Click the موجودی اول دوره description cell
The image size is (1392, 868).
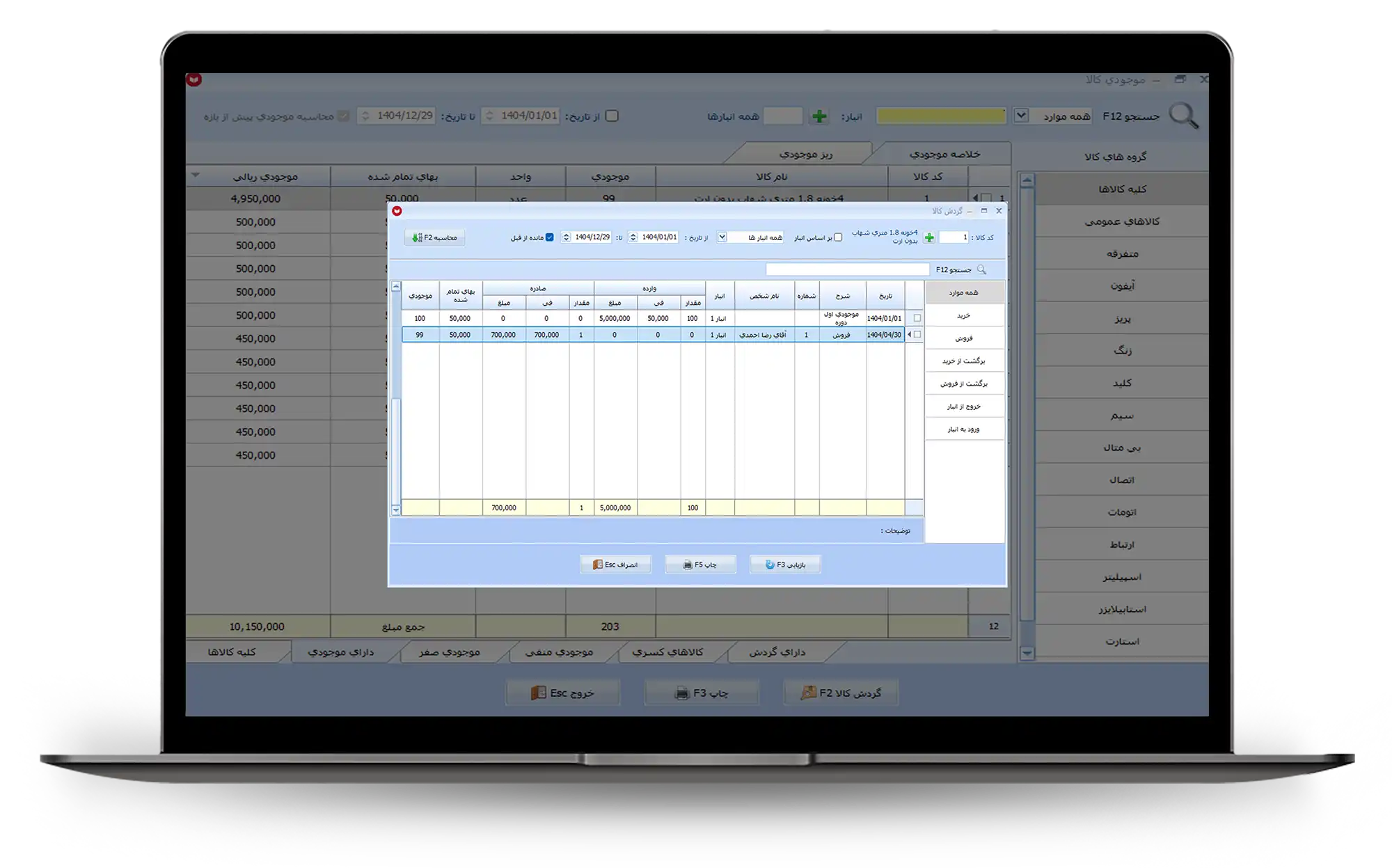click(x=842, y=318)
